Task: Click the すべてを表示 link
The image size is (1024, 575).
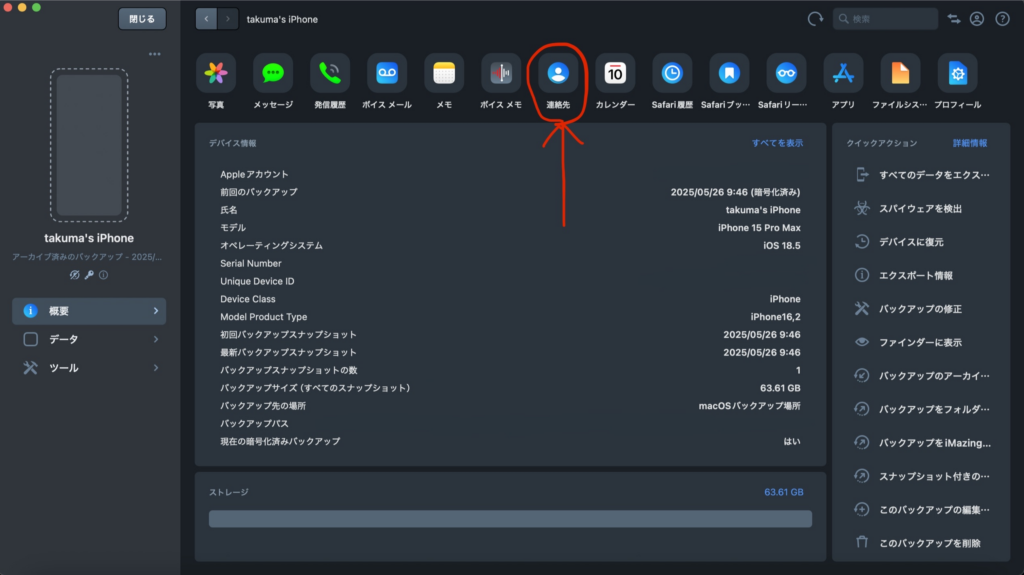Action: (777, 143)
